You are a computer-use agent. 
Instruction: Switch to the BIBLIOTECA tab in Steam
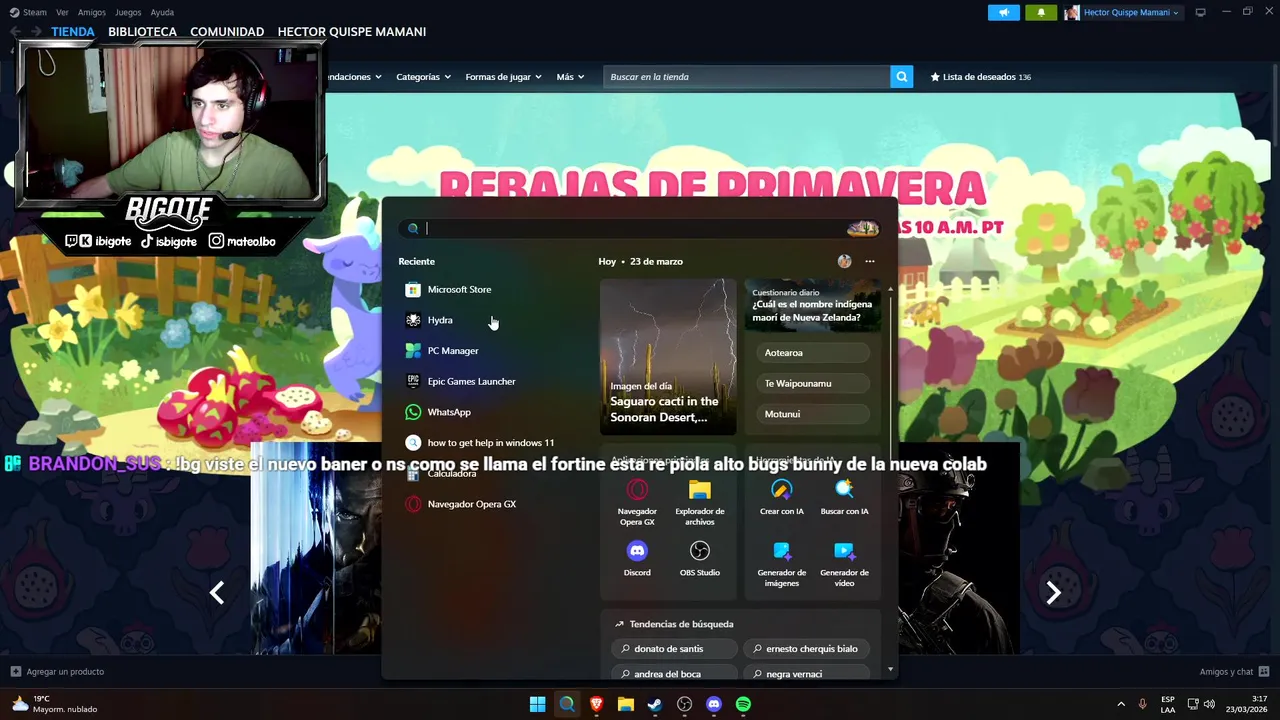[x=142, y=32]
